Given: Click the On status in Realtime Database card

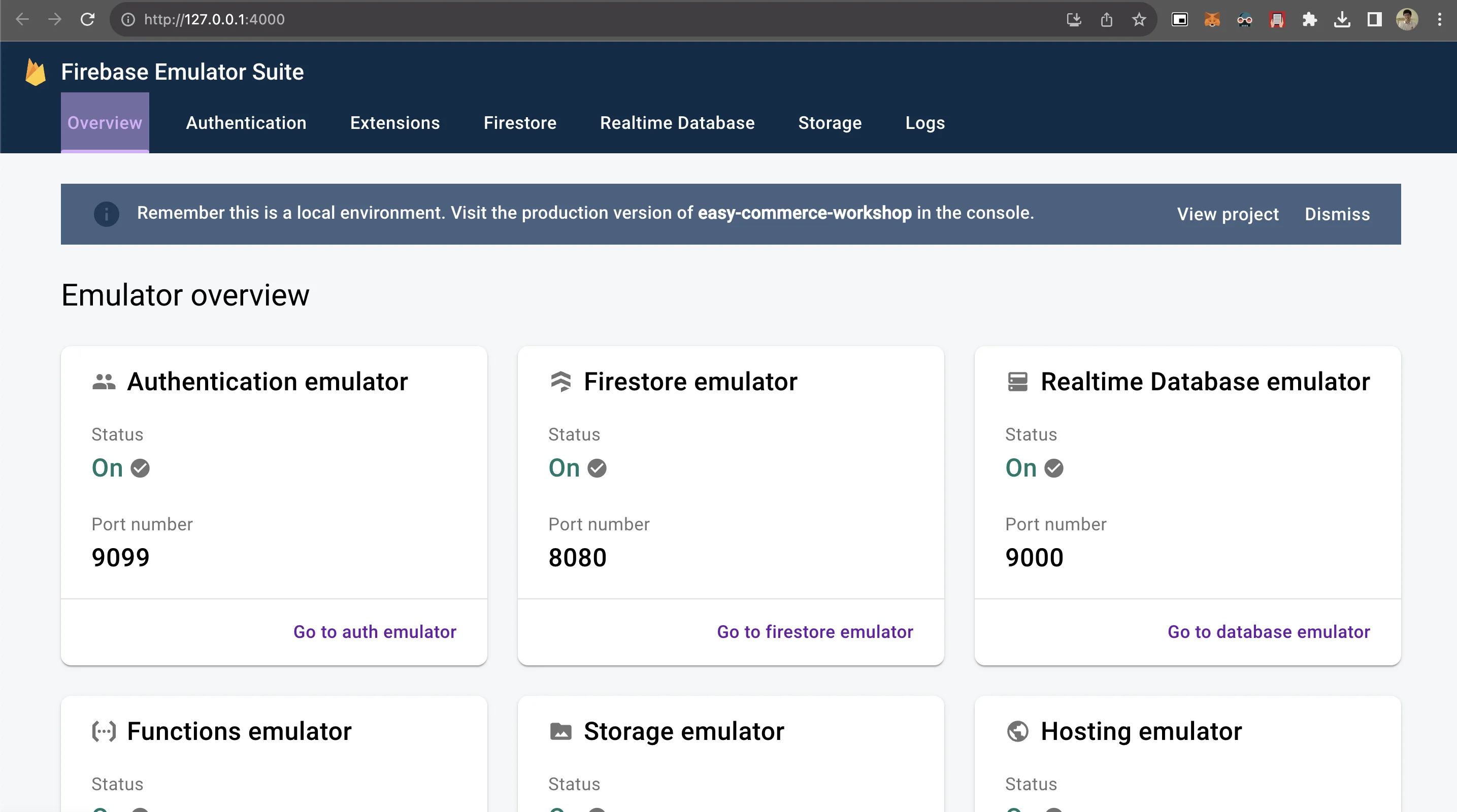Looking at the screenshot, I should (1021, 468).
